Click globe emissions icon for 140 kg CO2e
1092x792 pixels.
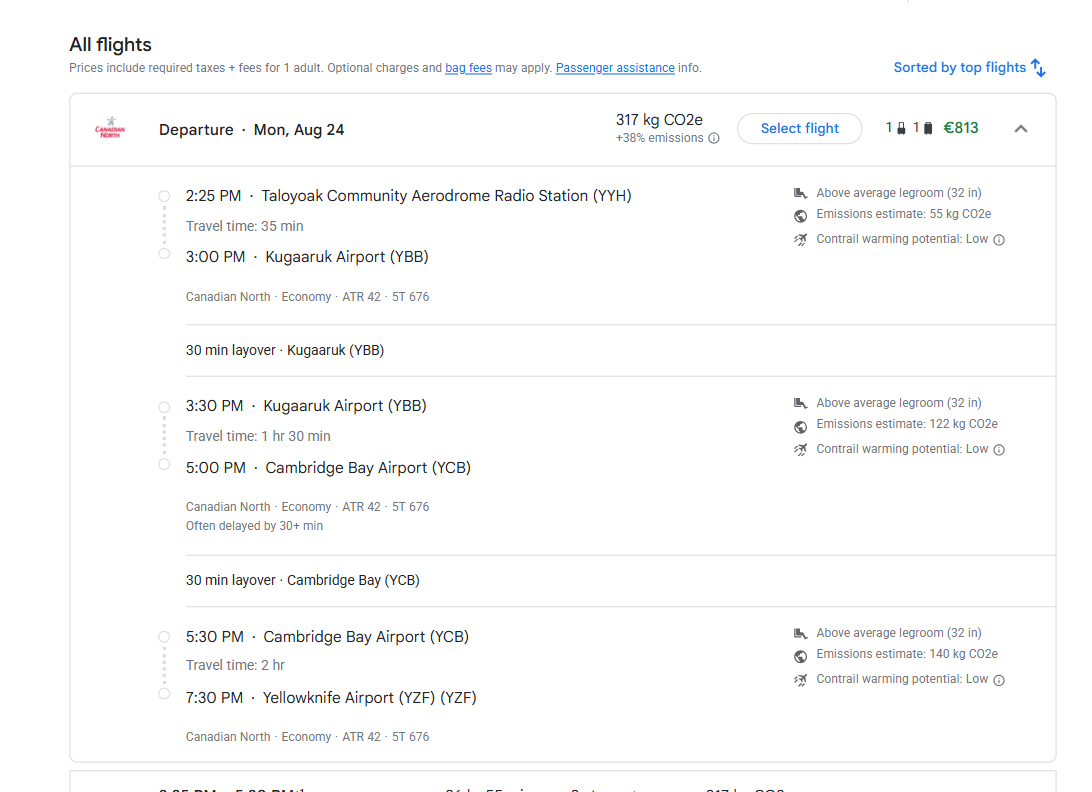[x=800, y=656]
